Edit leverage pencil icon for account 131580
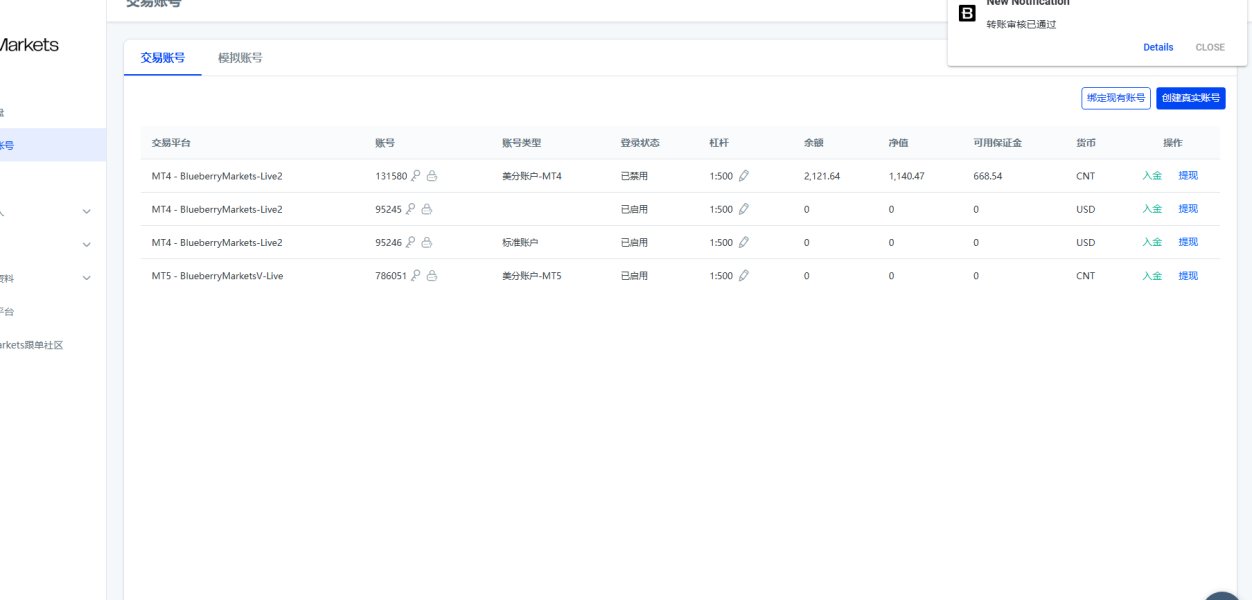The height and width of the screenshot is (600, 1252). click(x=743, y=176)
